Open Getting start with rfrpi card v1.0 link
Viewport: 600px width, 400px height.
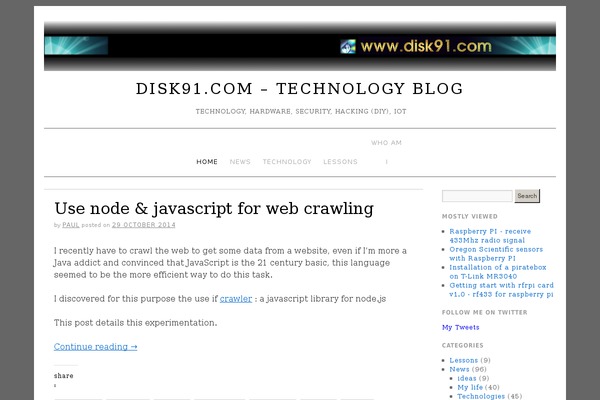[x=501, y=290]
